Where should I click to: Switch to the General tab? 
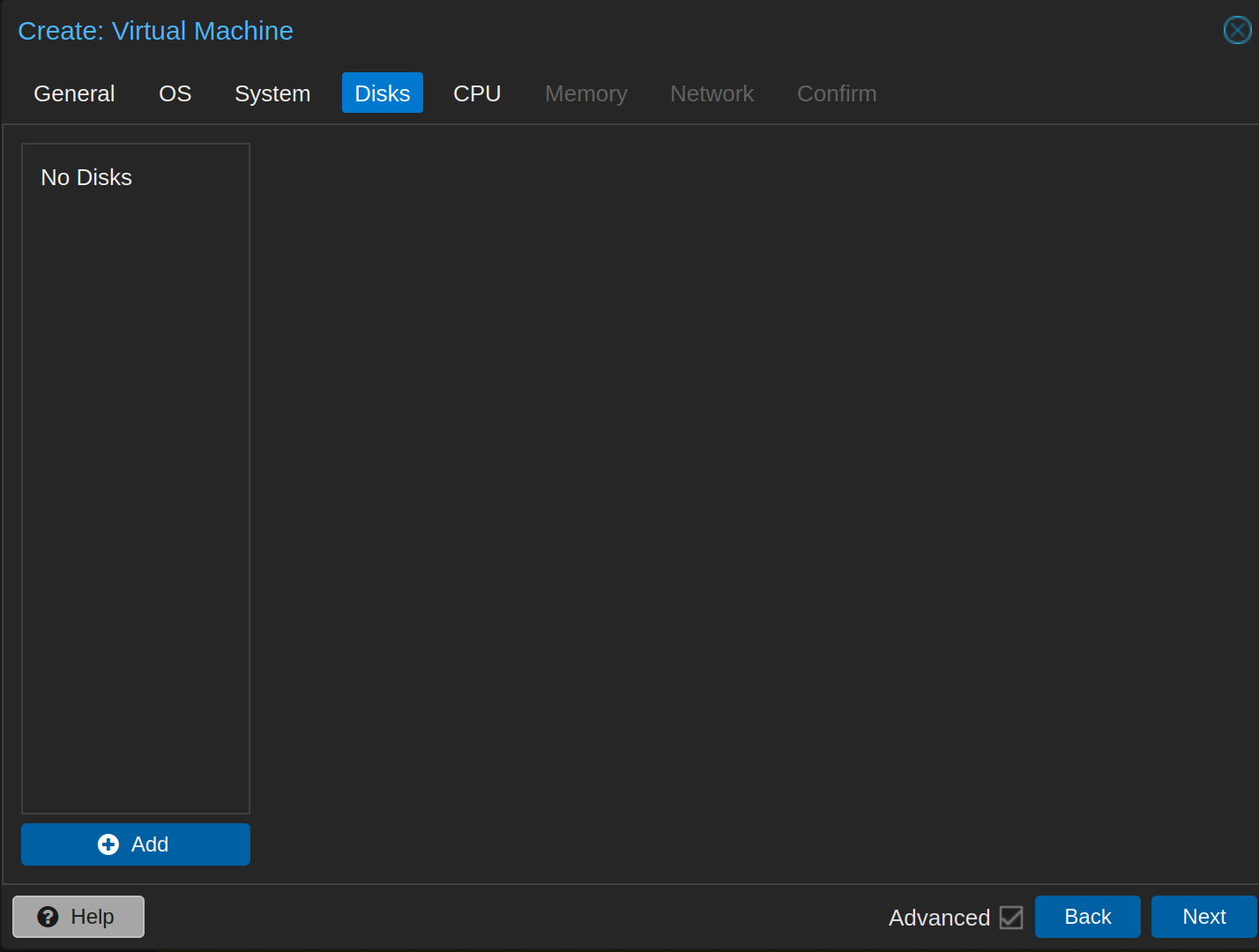point(74,93)
